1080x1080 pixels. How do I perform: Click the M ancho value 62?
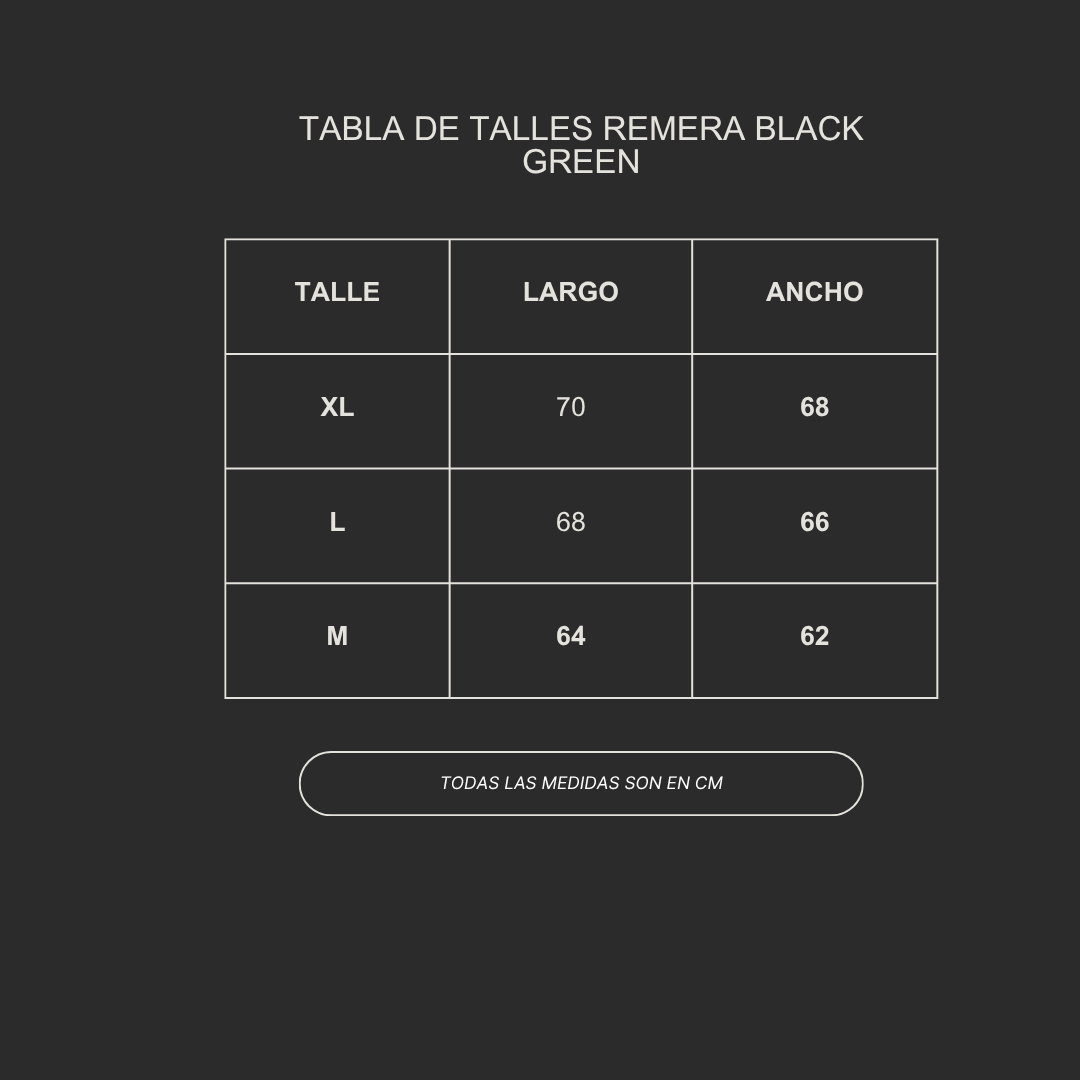[814, 636]
